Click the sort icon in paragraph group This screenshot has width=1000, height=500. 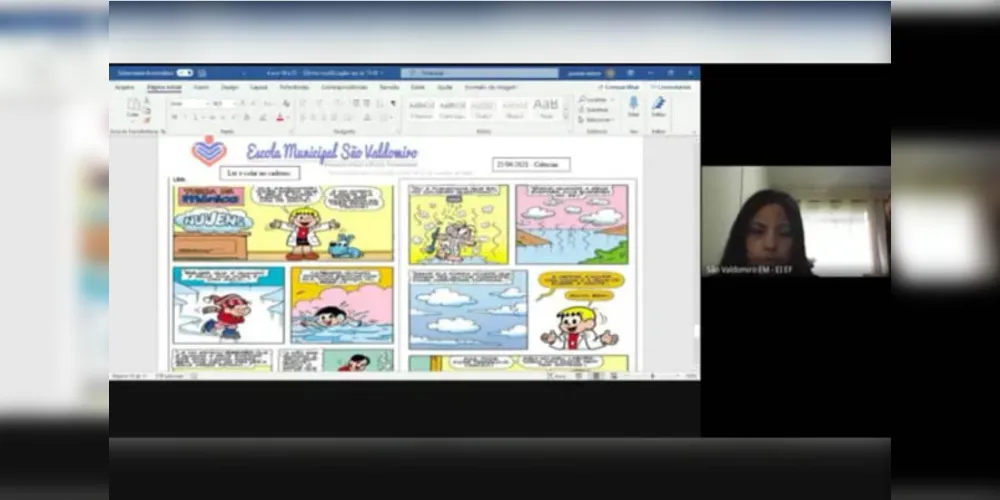coord(379,103)
